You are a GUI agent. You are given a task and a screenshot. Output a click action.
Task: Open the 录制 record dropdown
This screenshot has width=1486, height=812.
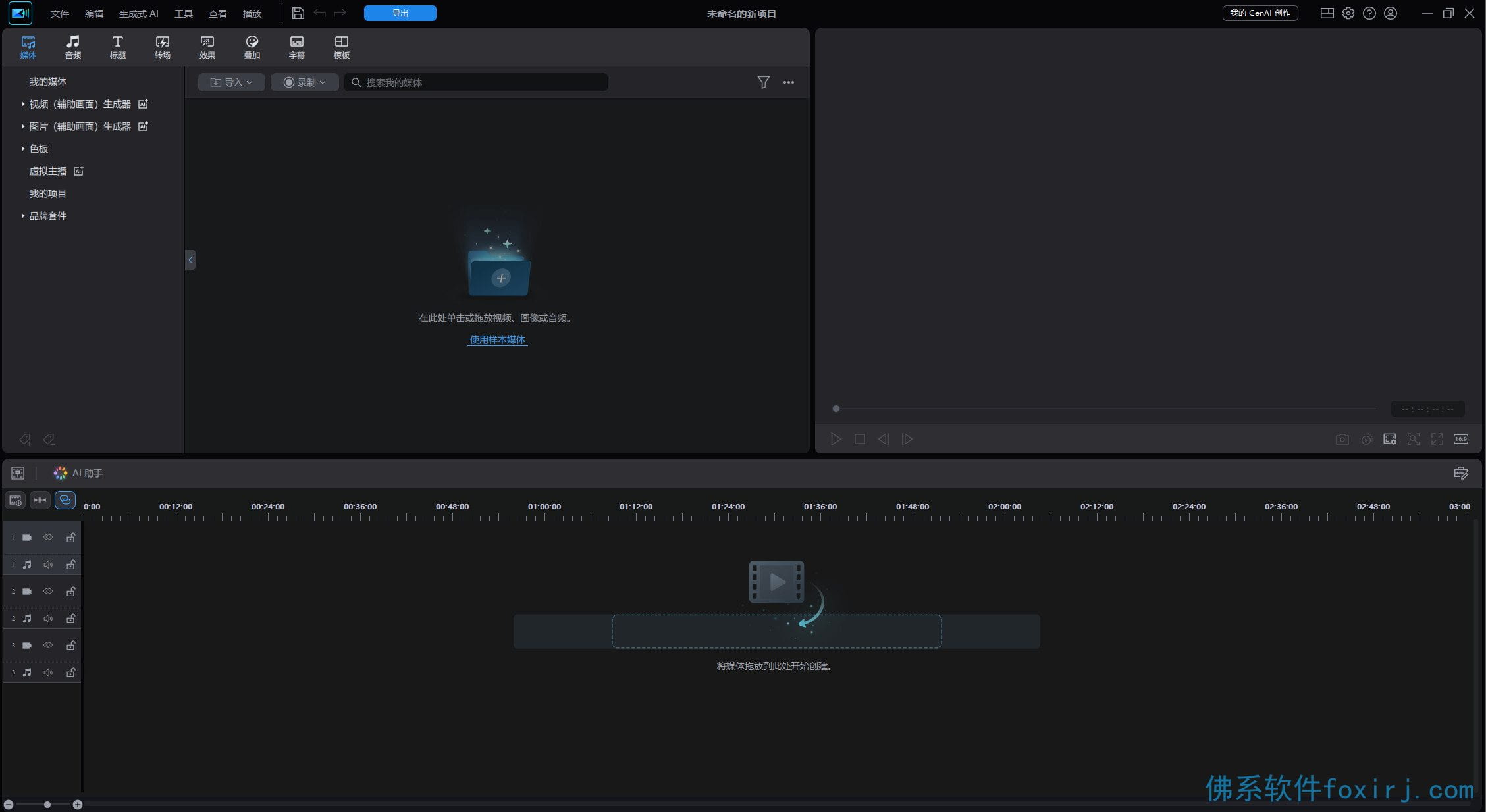click(x=305, y=82)
